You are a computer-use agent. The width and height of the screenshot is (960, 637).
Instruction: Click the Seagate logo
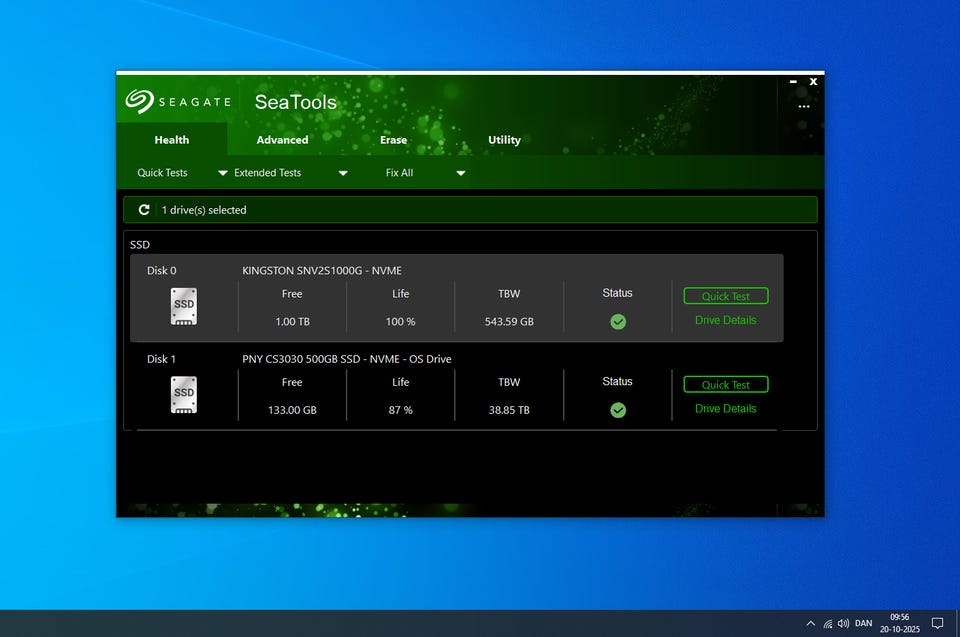point(139,102)
